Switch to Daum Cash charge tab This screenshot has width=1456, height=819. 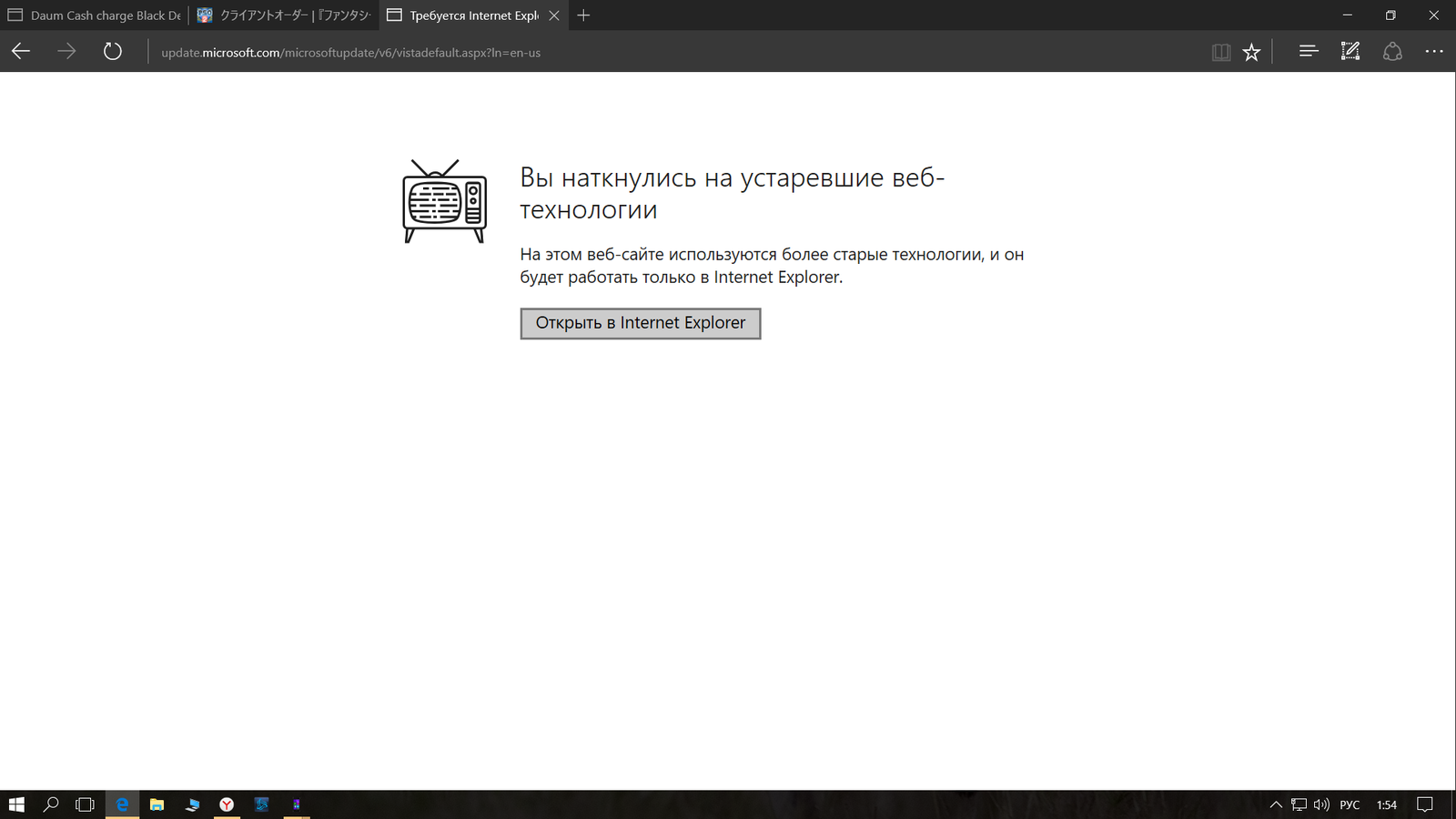[95, 15]
